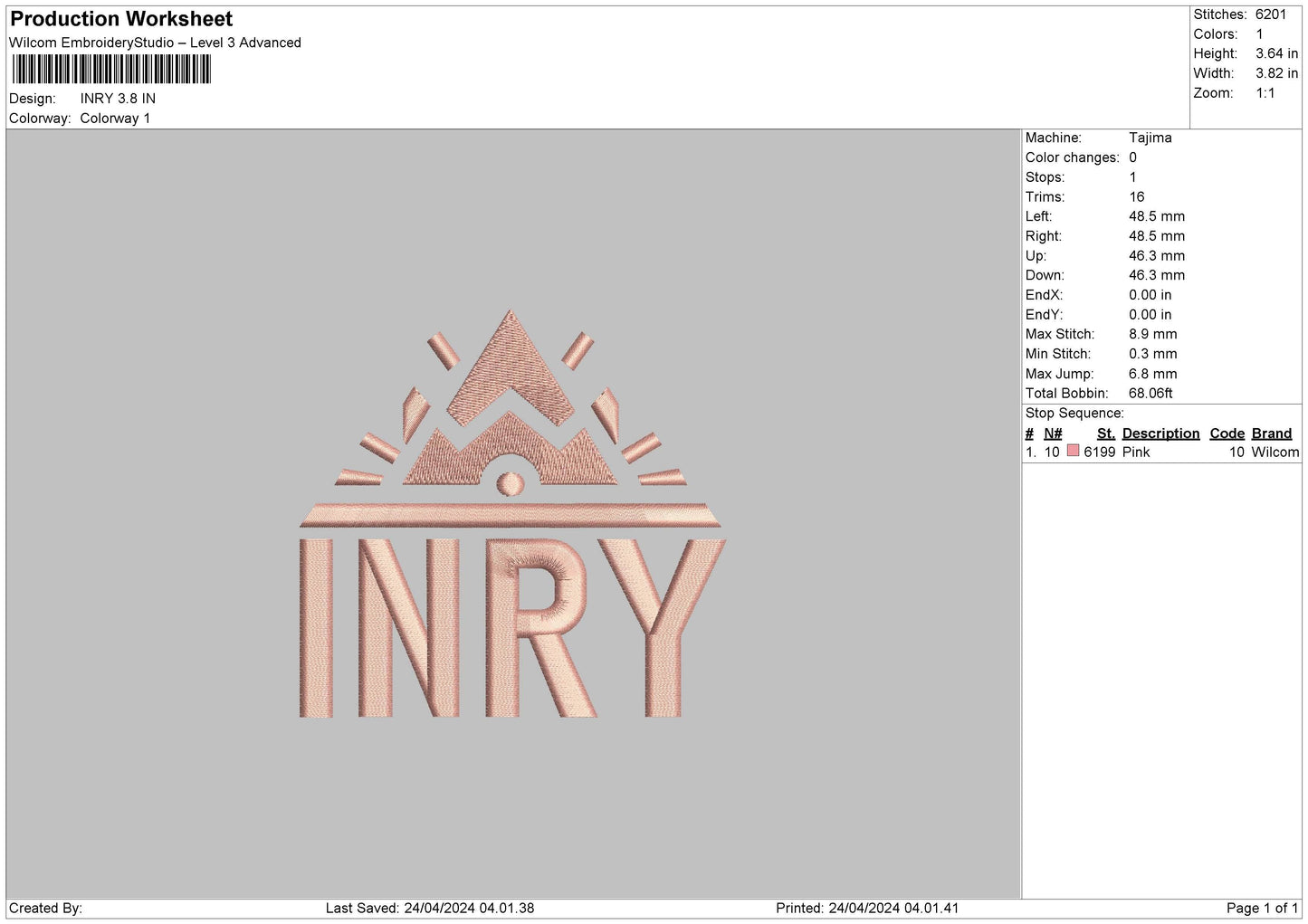The image size is (1308, 924).
Task: Click the Color changes value 0
Action: pos(1132,157)
